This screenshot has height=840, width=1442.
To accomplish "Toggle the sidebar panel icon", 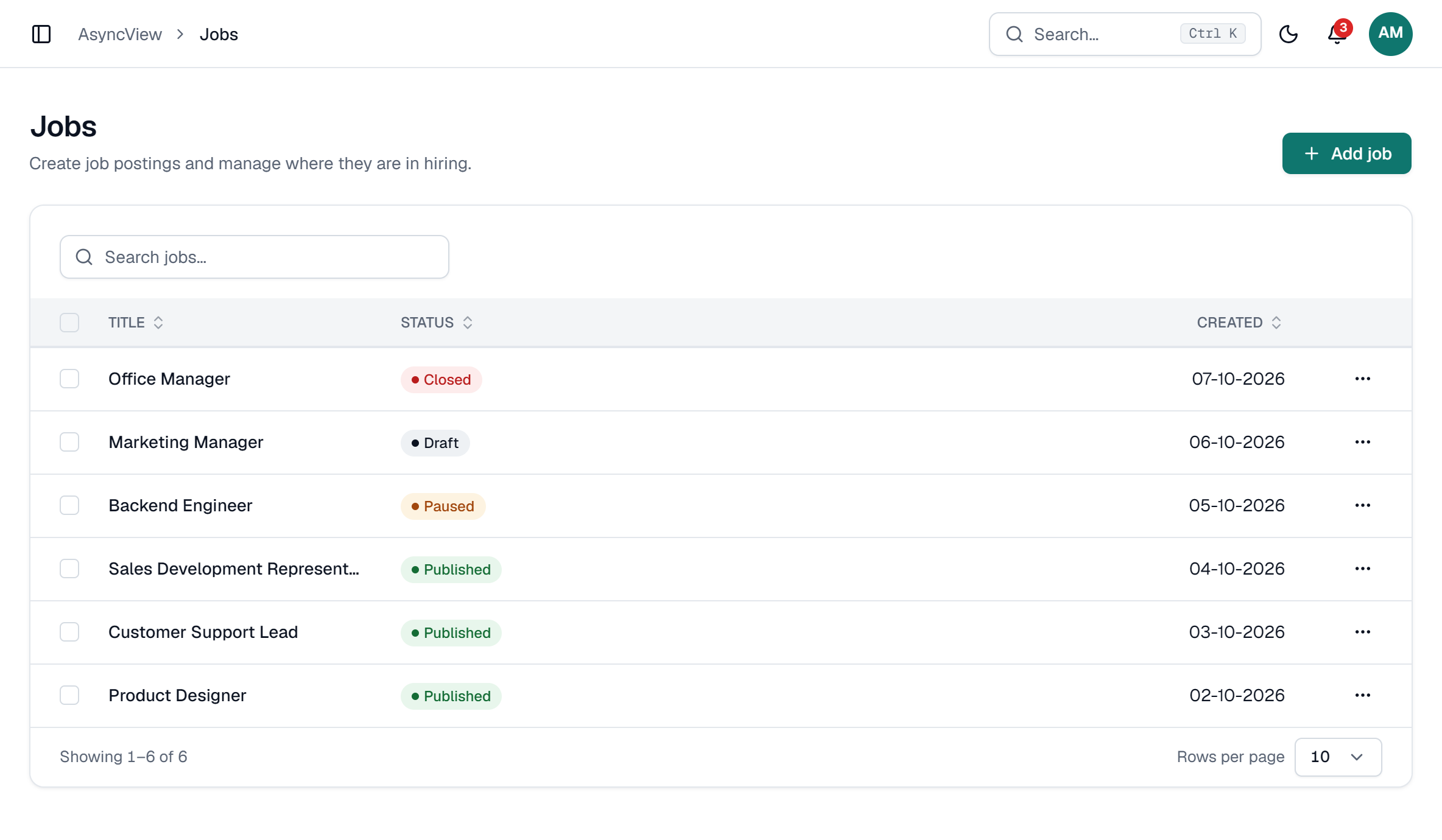I will (x=41, y=34).
